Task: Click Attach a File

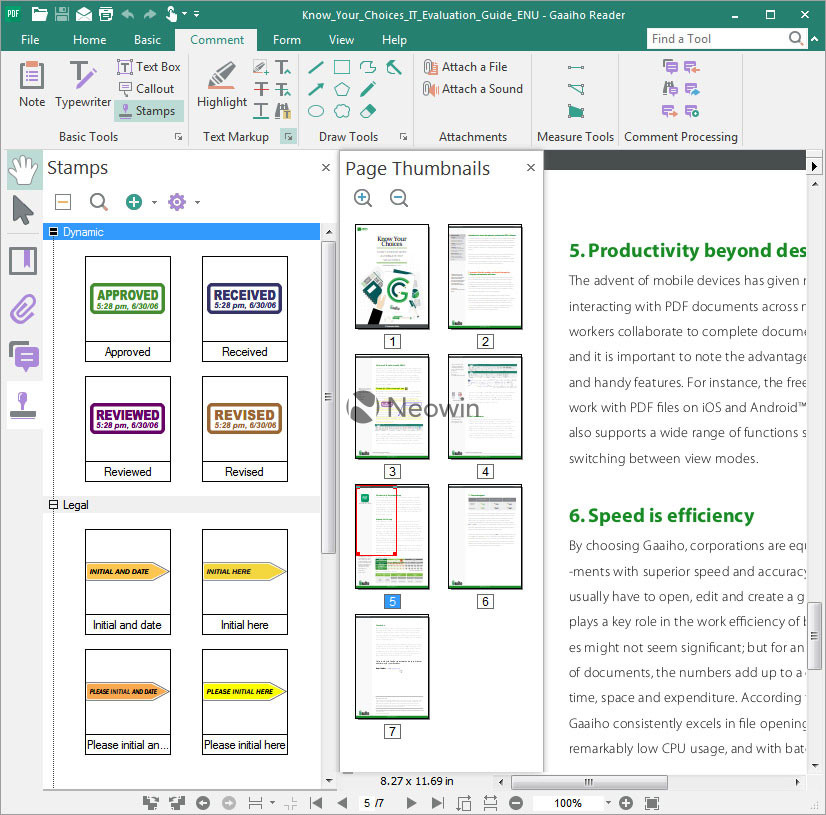Action: click(466, 67)
